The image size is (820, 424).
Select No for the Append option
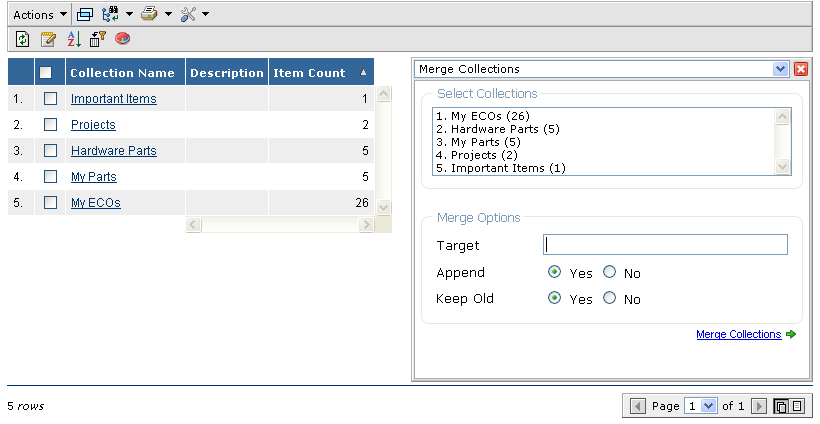(x=610, y=273)
